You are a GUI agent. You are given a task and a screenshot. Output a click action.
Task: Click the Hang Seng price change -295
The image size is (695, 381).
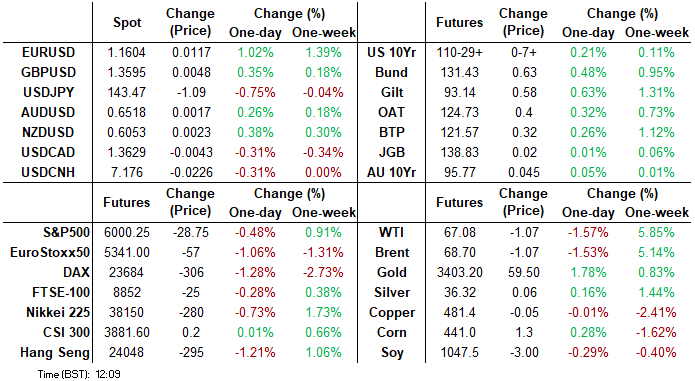tap(191, 352)
